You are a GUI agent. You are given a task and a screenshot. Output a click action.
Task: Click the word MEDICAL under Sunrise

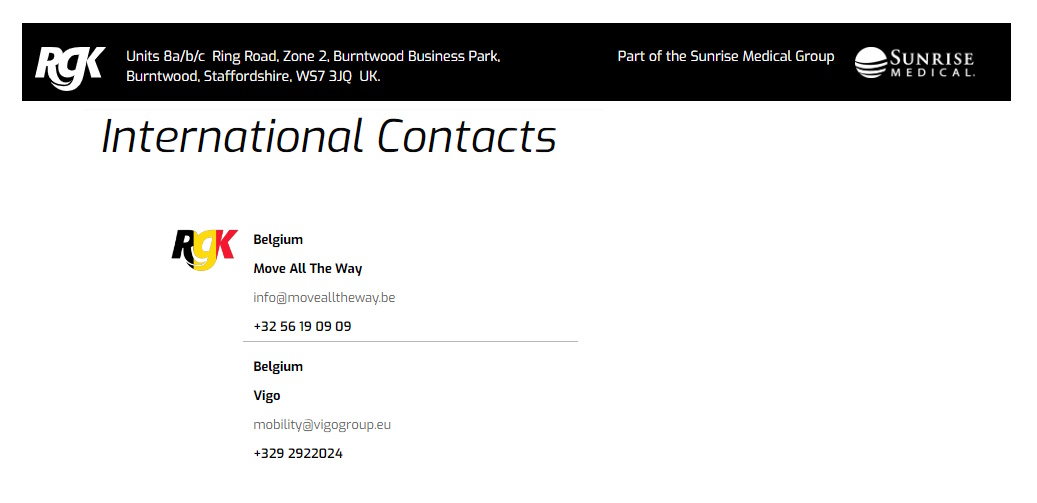(931, 73)
